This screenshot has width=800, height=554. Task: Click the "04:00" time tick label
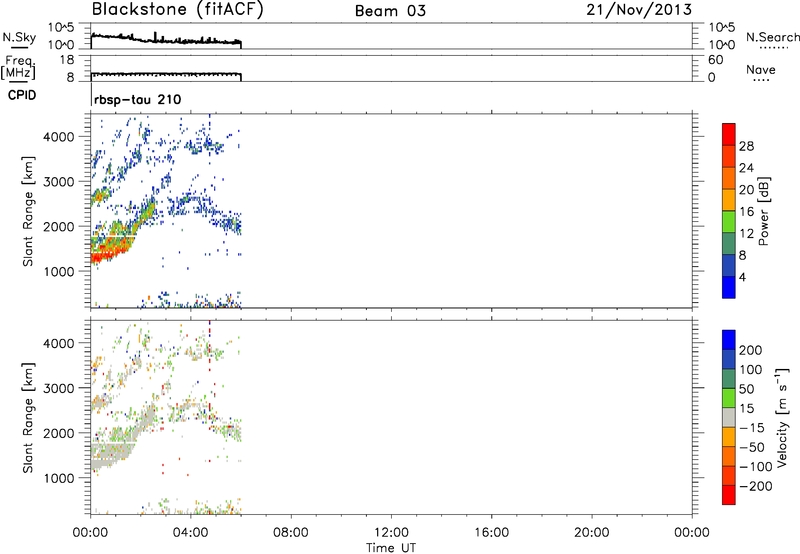(x=191, y=533)
